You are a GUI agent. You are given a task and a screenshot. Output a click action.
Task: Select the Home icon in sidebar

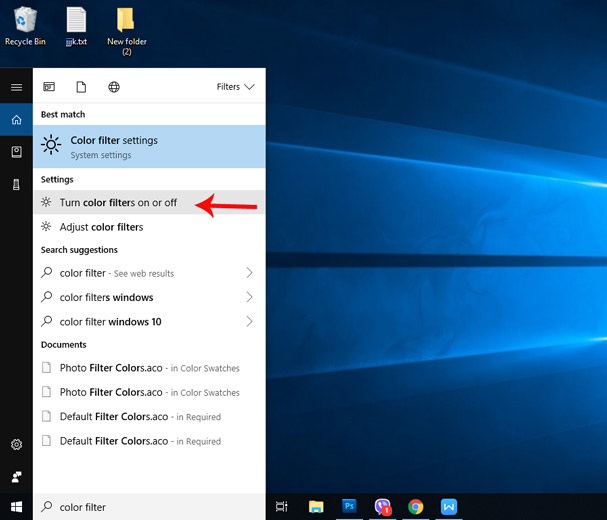point(16,120)
